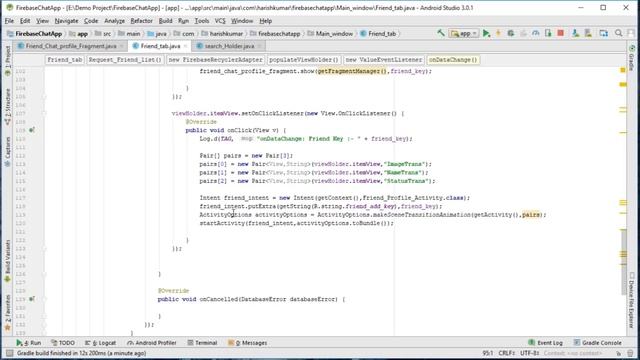Switch to Friend_Chat_profile_Fragment.java tab

71,46
